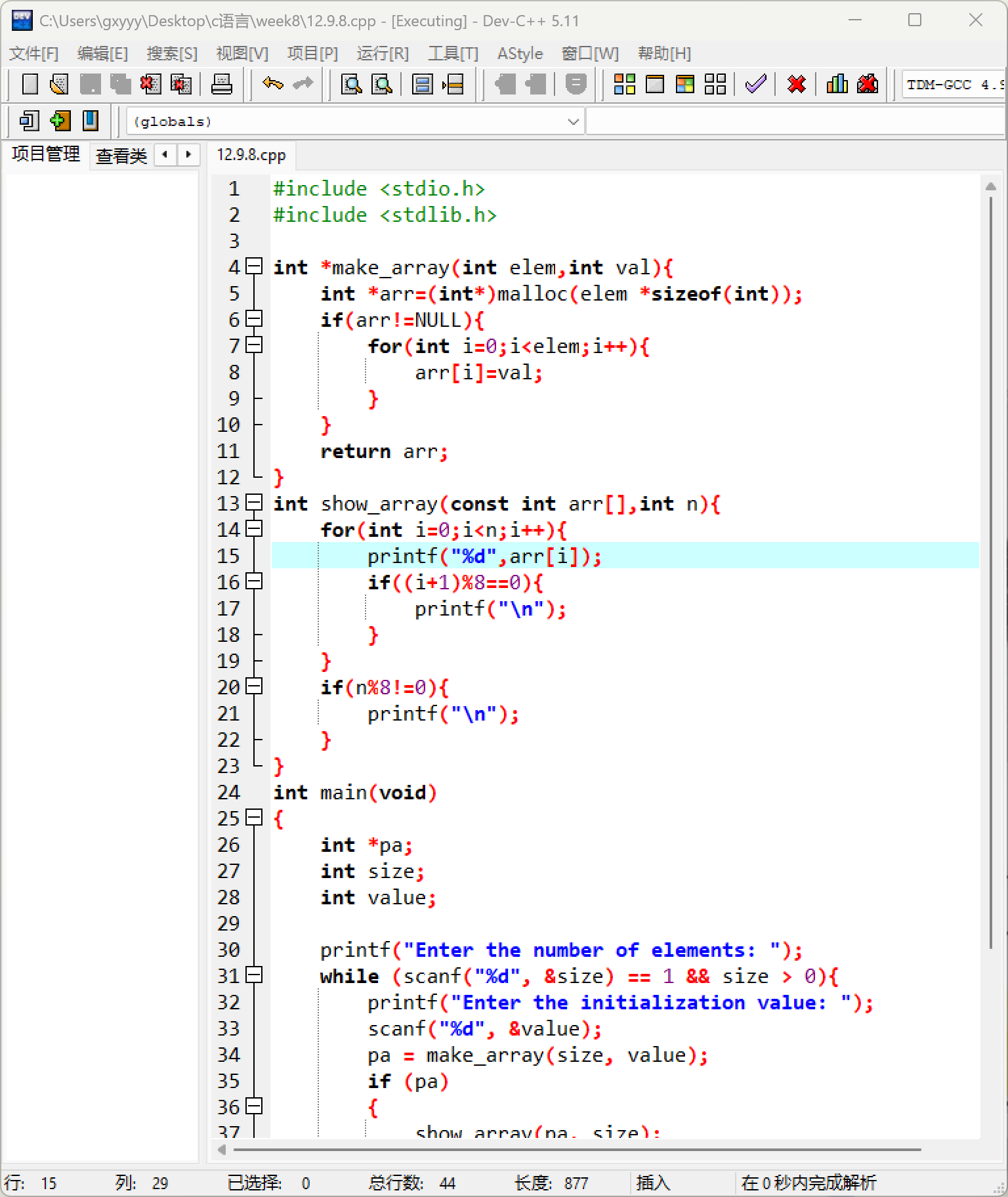
Task: Collapse the if block fold at line 16
Action: click(x=254, y=581)
